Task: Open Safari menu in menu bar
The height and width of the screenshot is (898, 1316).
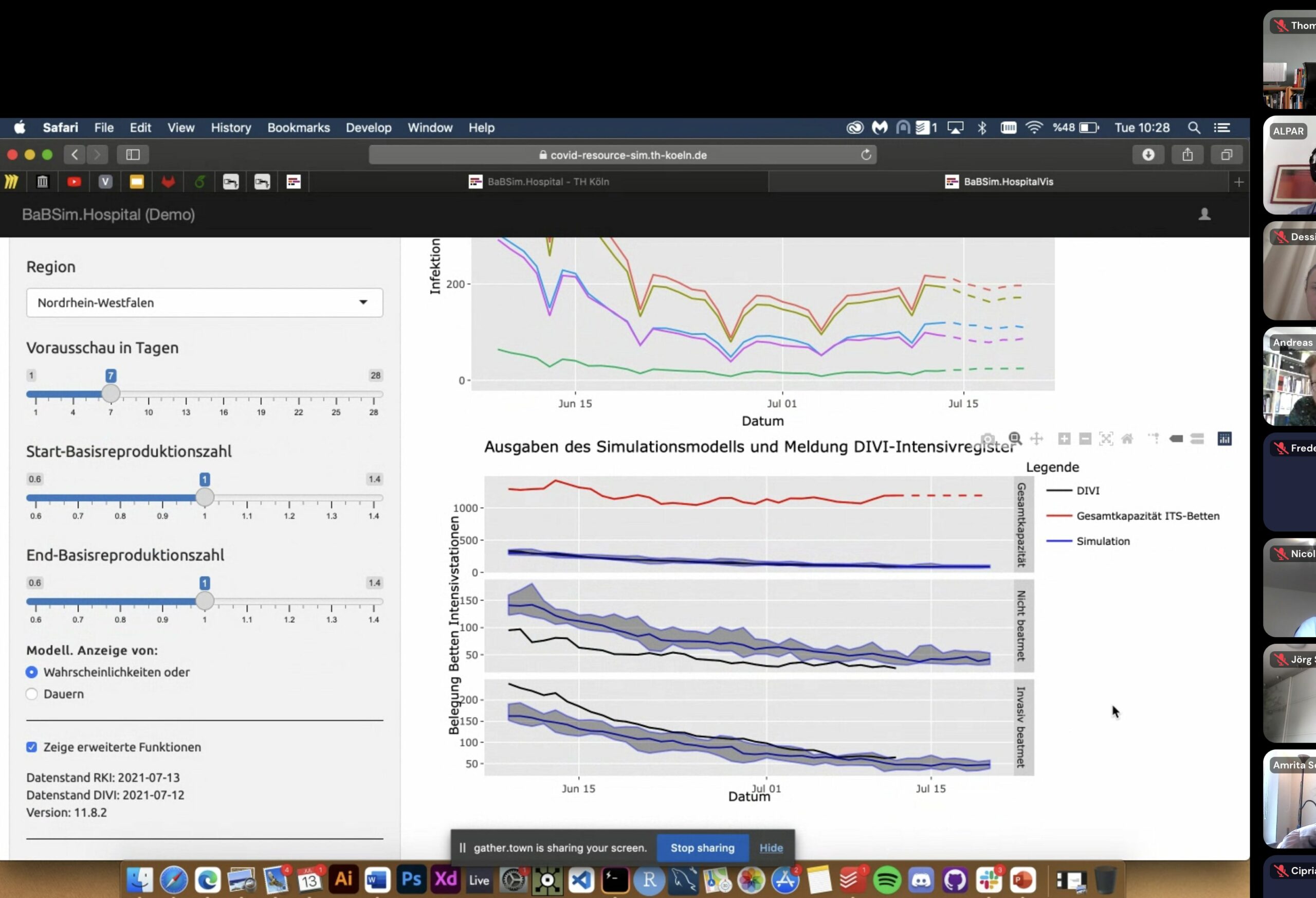Action: pyautogui.click(x=61, y=128)
